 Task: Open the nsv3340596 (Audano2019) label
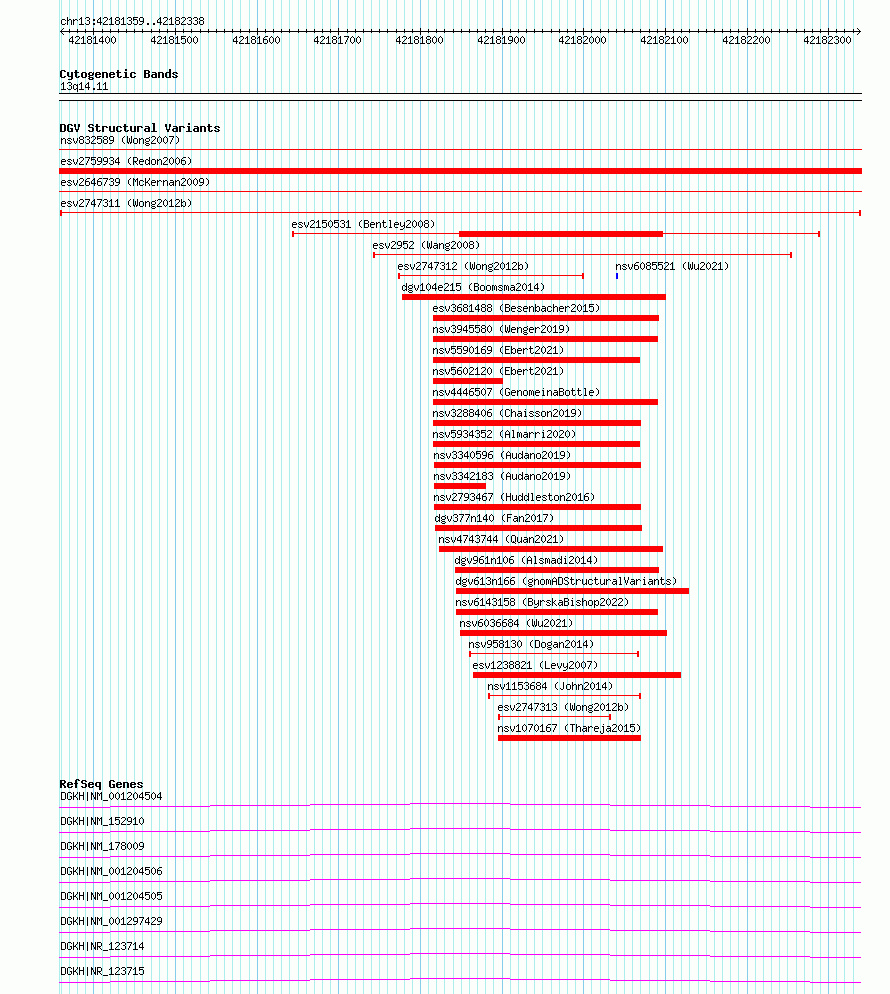click(502, 455)
